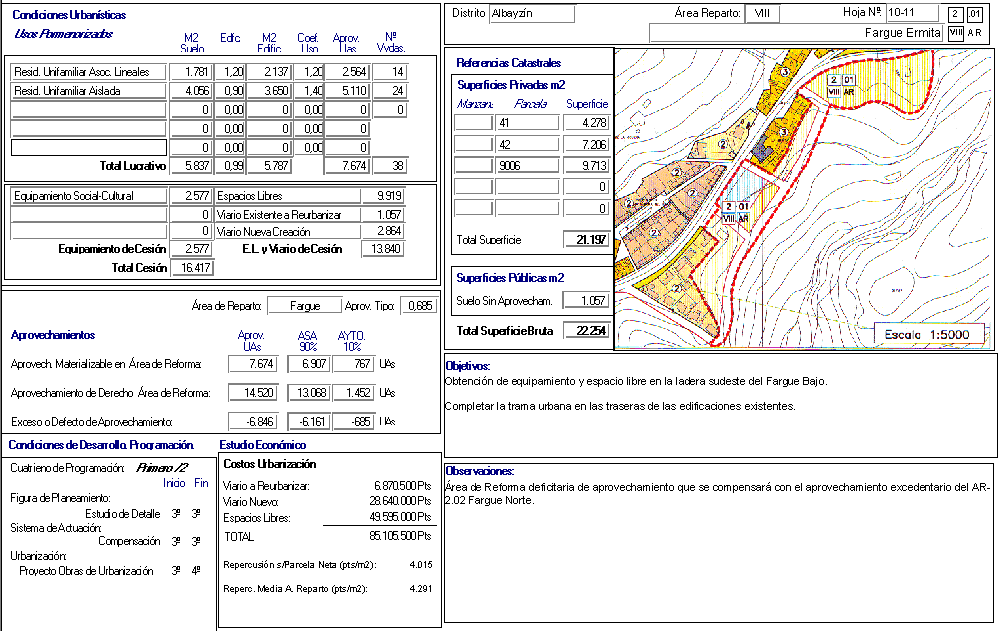Image resolution: width=1000 pixels, height=631 pixels.
Task: Select the Estudio de Detalle label
Action: (x=122, y=514)
